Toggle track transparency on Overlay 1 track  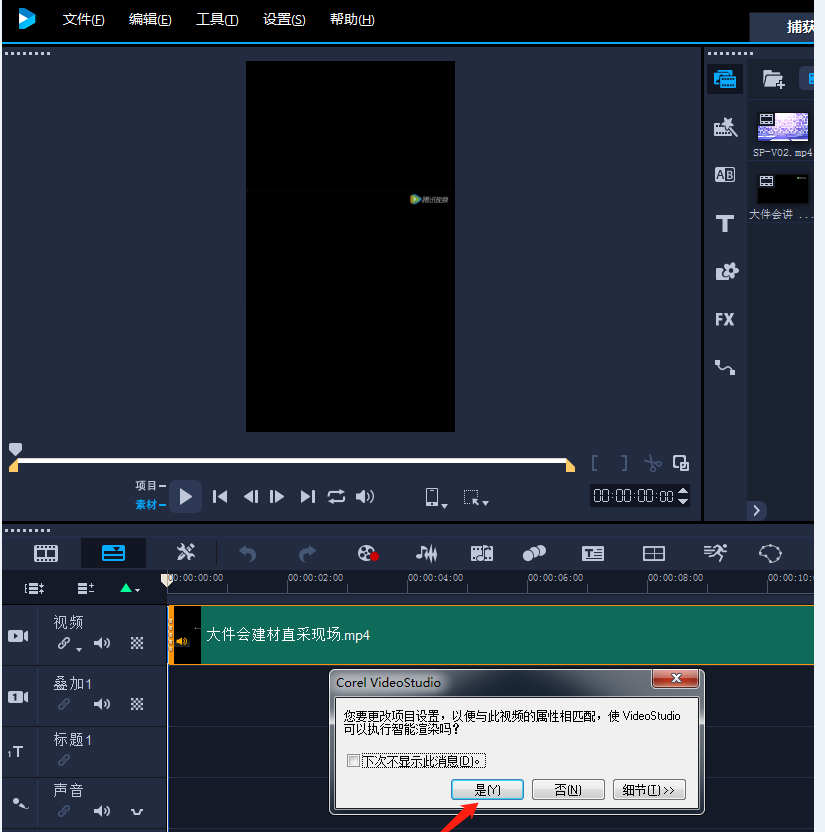coord(137,704)
